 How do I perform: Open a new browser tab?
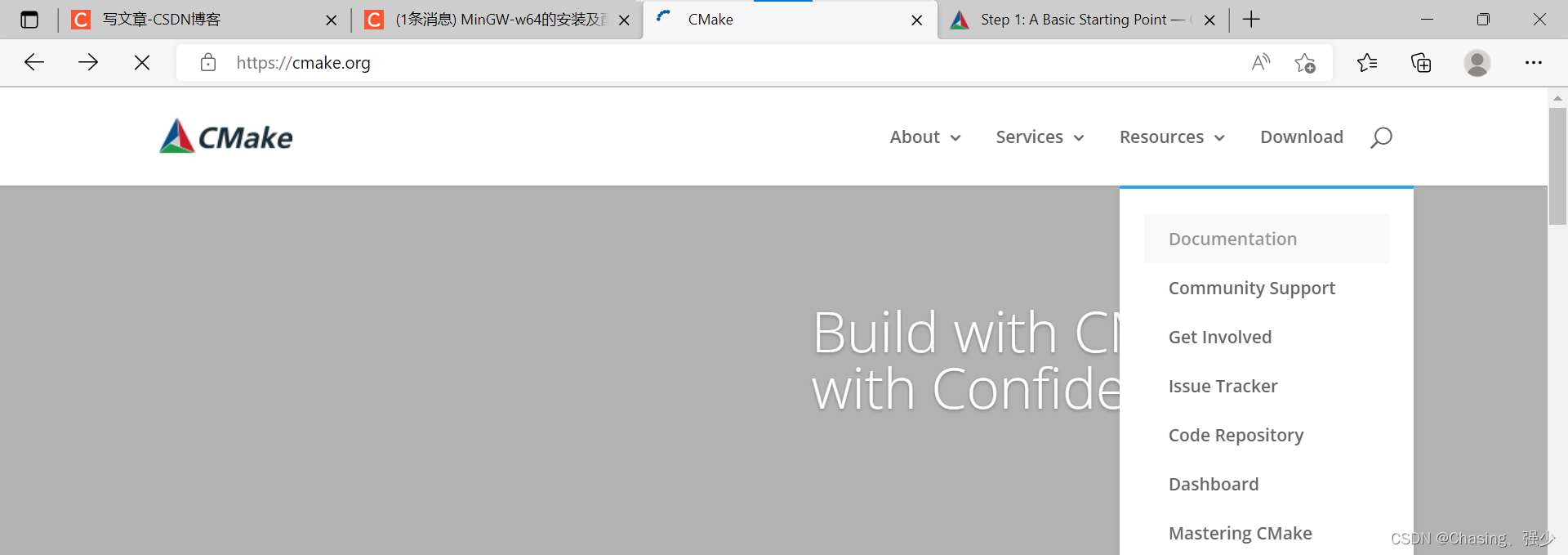tap(1251, 20)
